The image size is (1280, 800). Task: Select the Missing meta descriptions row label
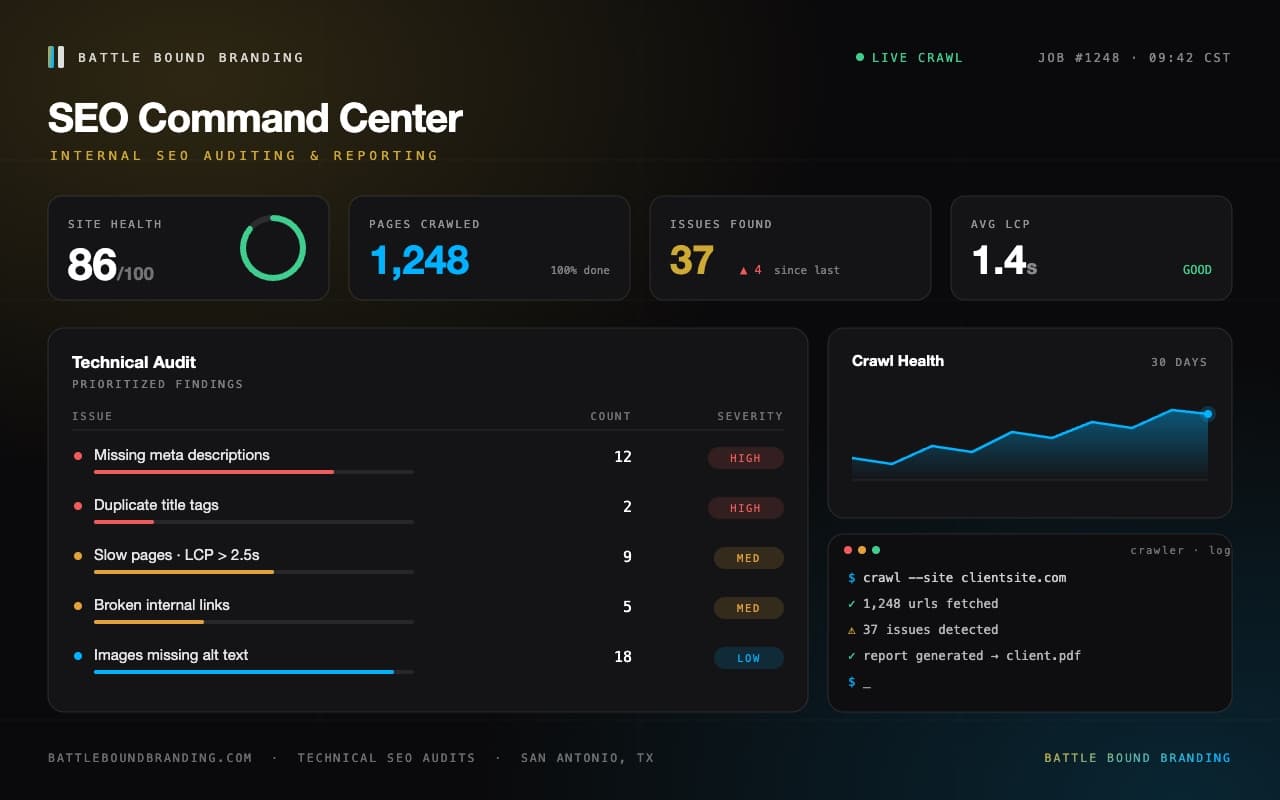[x=182, y=455]
